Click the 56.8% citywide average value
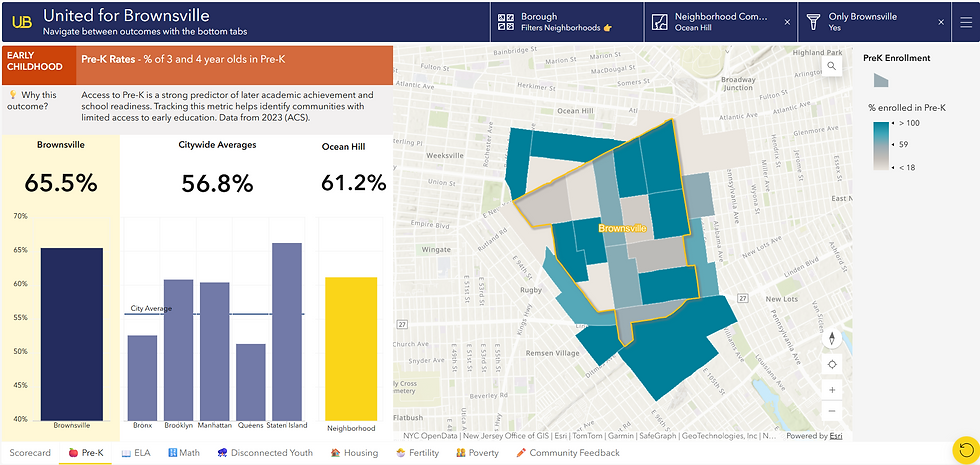Viewport: 980px width, 465px height. [217, 183]
